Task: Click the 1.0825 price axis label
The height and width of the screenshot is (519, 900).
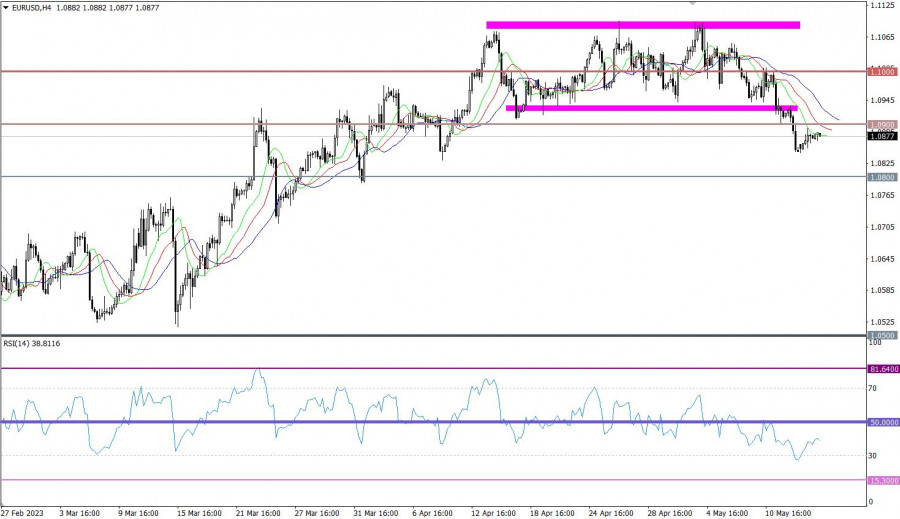Action: click(x=882, y=163)
